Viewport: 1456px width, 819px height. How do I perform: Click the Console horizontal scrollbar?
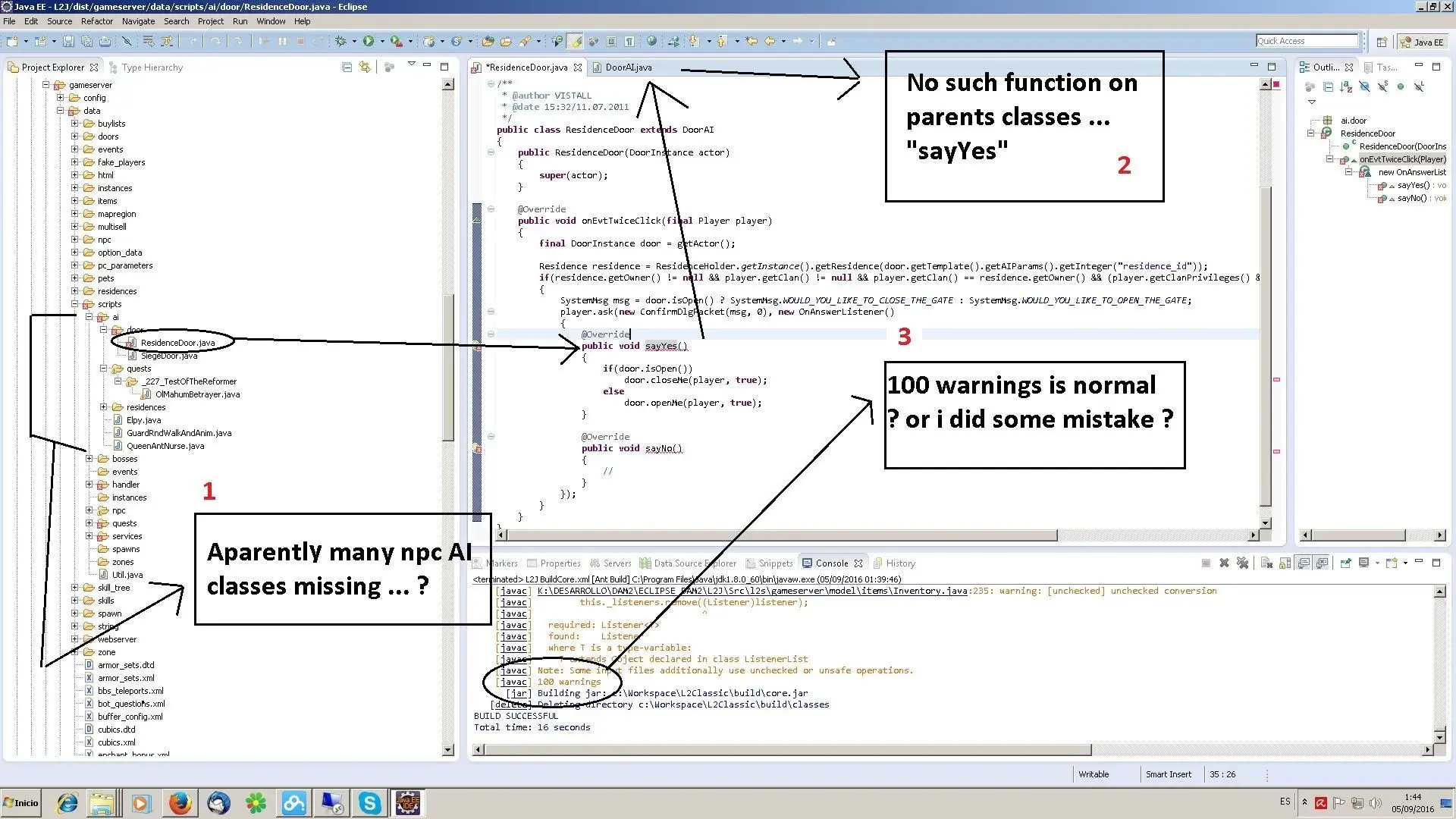pos(952,750)
